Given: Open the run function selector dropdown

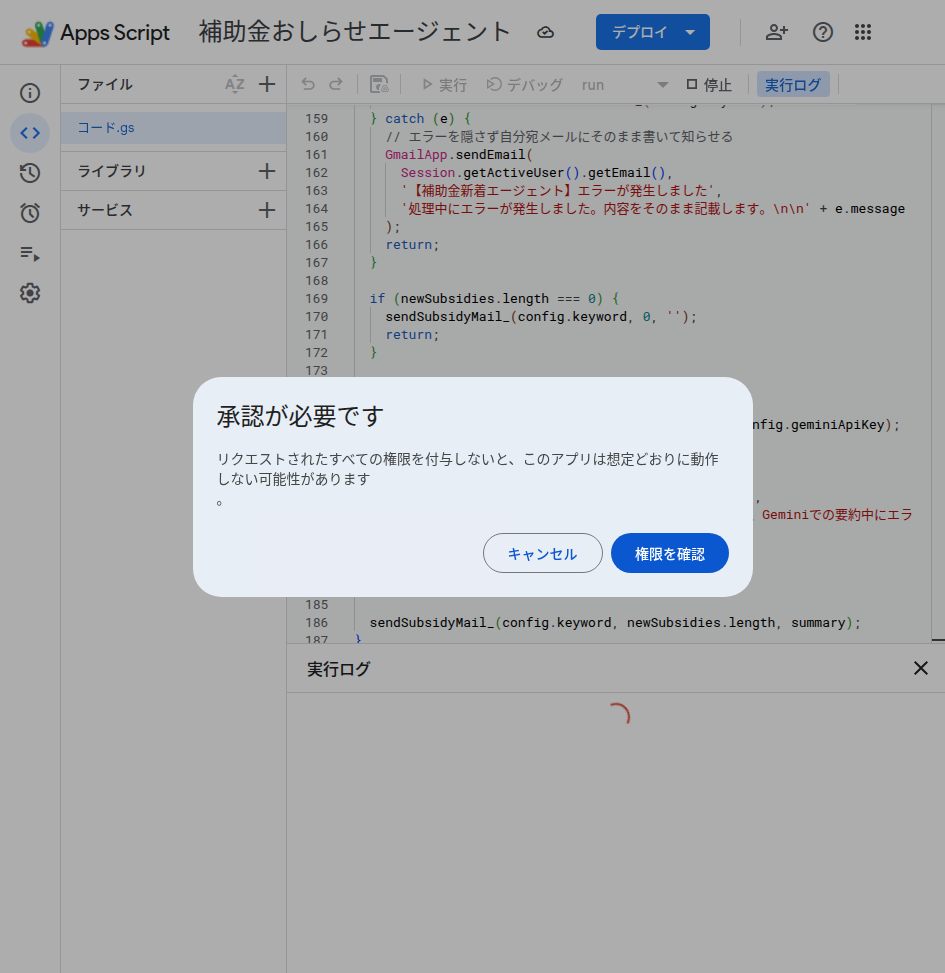Looking at the screenshot, I should point(625,84).
